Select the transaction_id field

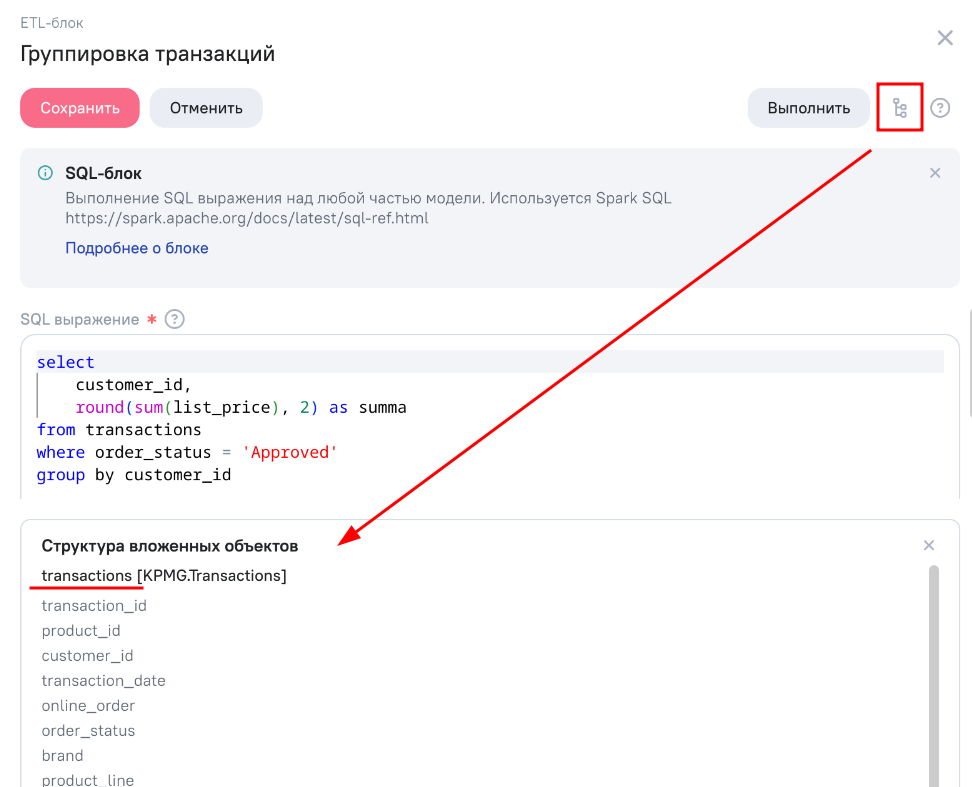pos(94,605)
